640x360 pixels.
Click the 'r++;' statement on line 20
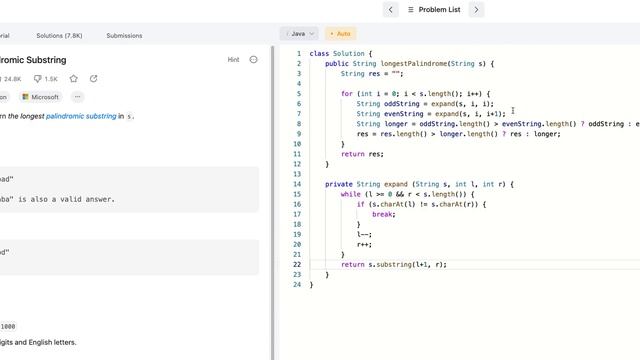click(364, 244)
